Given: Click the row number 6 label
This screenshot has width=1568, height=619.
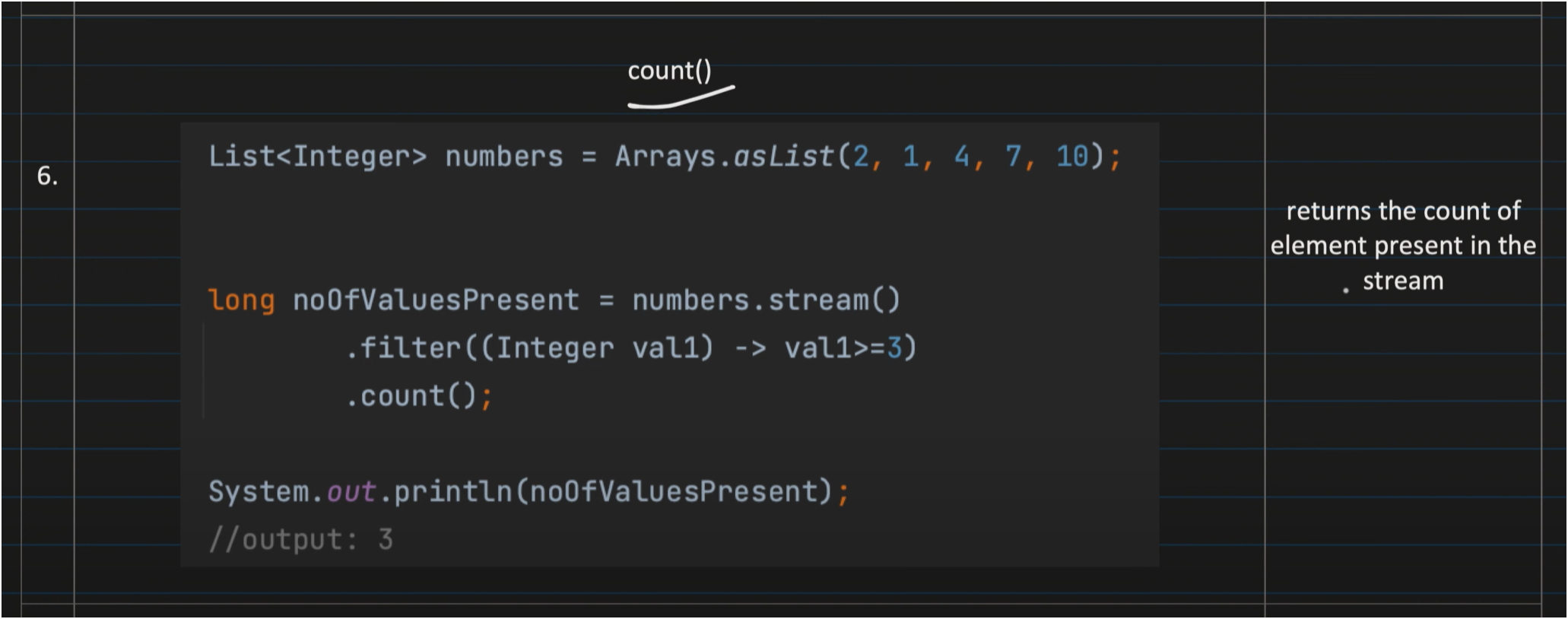Looking at the screenshot, I should coord(47,176).
